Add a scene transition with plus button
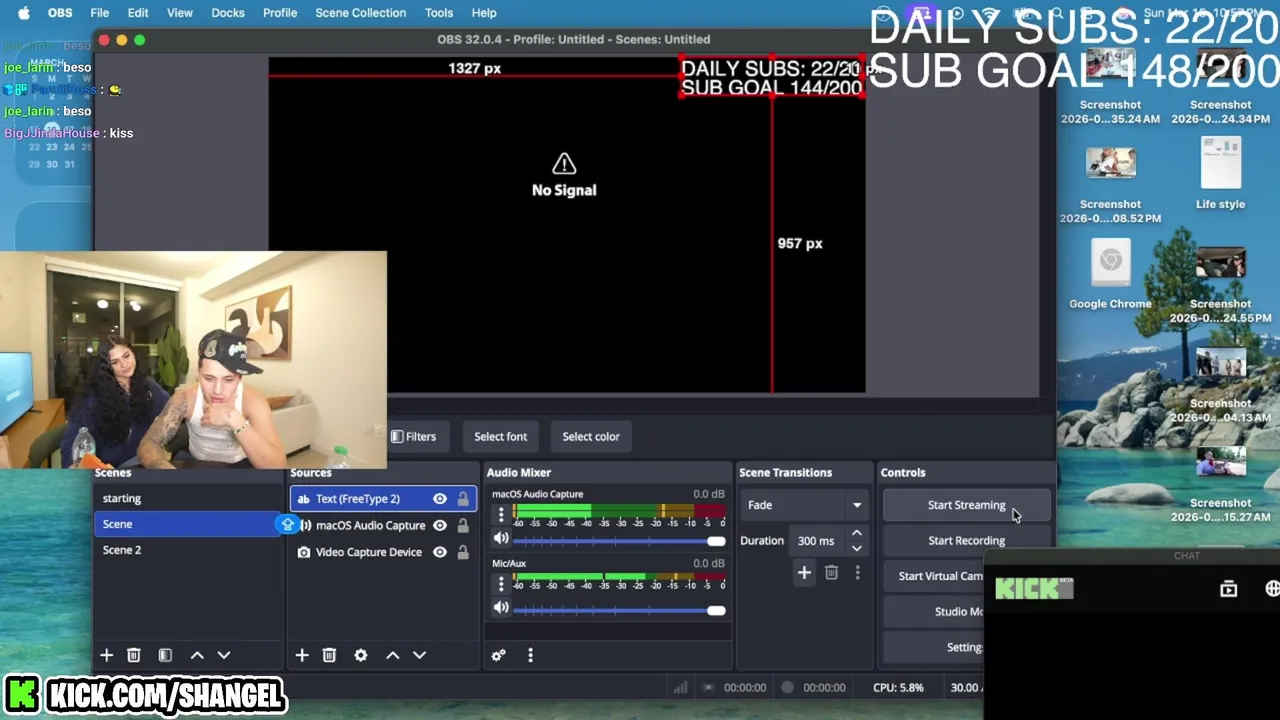 (804, 572)
